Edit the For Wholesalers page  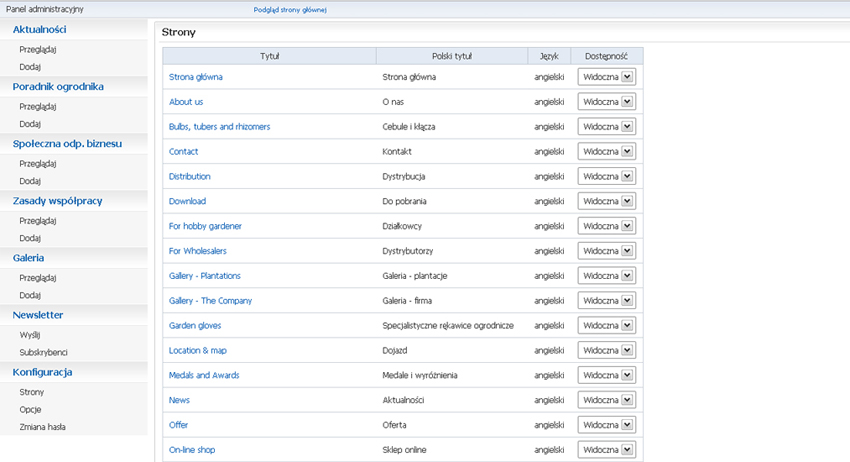point(198,251)
